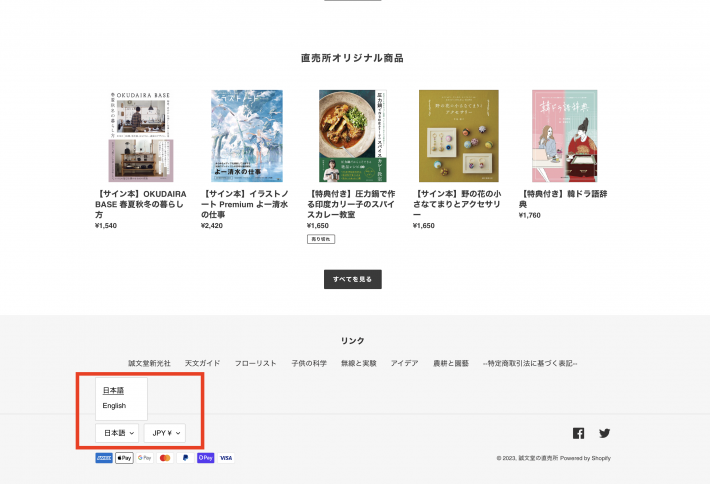This screenshot has width=710, height=484.
Task: Open 【特典付き】韓ドラ語辞典 product title
Action: point(564,199)
